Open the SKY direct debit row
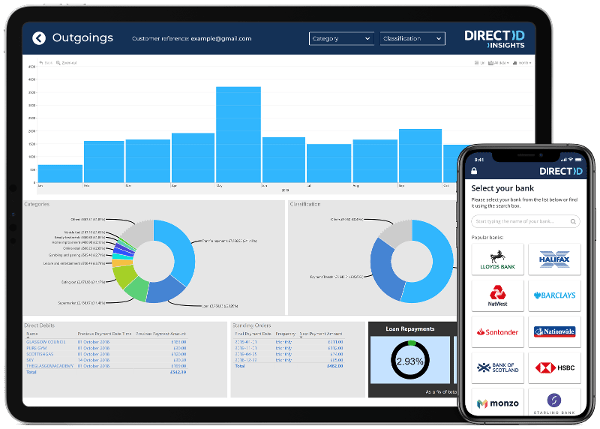600x429 pixels. [x=106, y=360]
